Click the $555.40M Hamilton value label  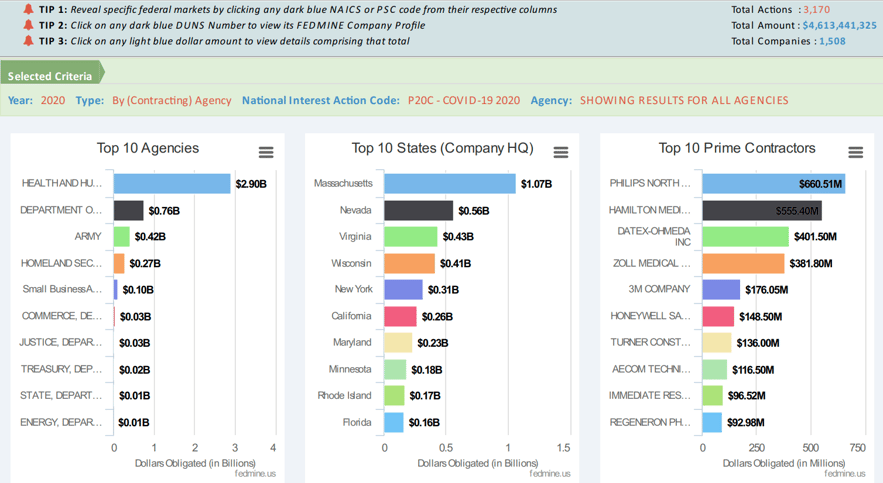click(x=797, y=211)
